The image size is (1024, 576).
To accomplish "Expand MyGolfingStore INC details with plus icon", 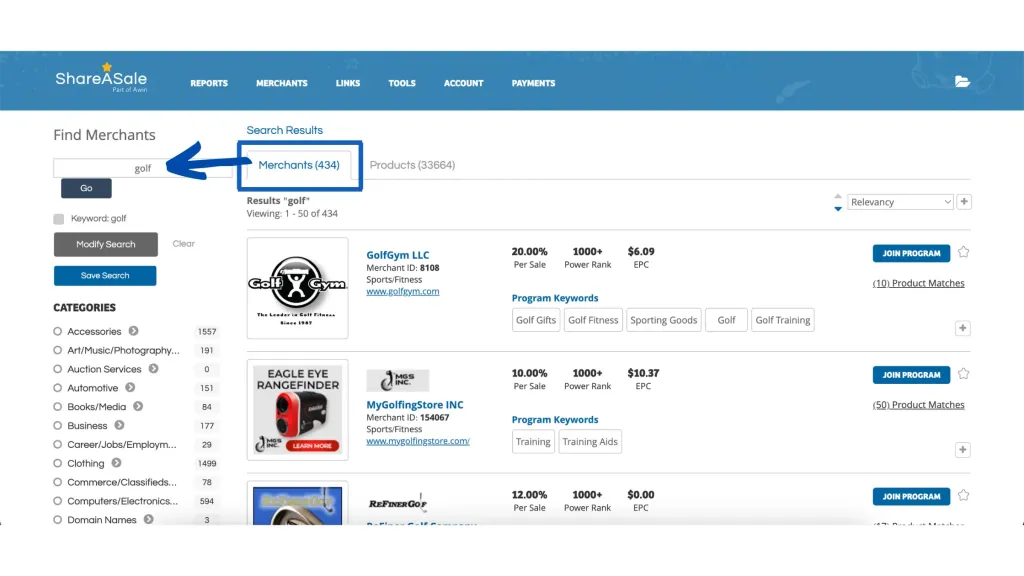I will tap(963, 449).
